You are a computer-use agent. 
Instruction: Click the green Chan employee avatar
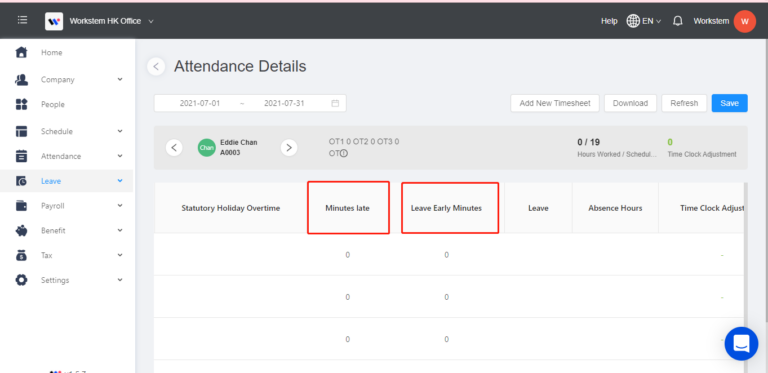(207, 147)
